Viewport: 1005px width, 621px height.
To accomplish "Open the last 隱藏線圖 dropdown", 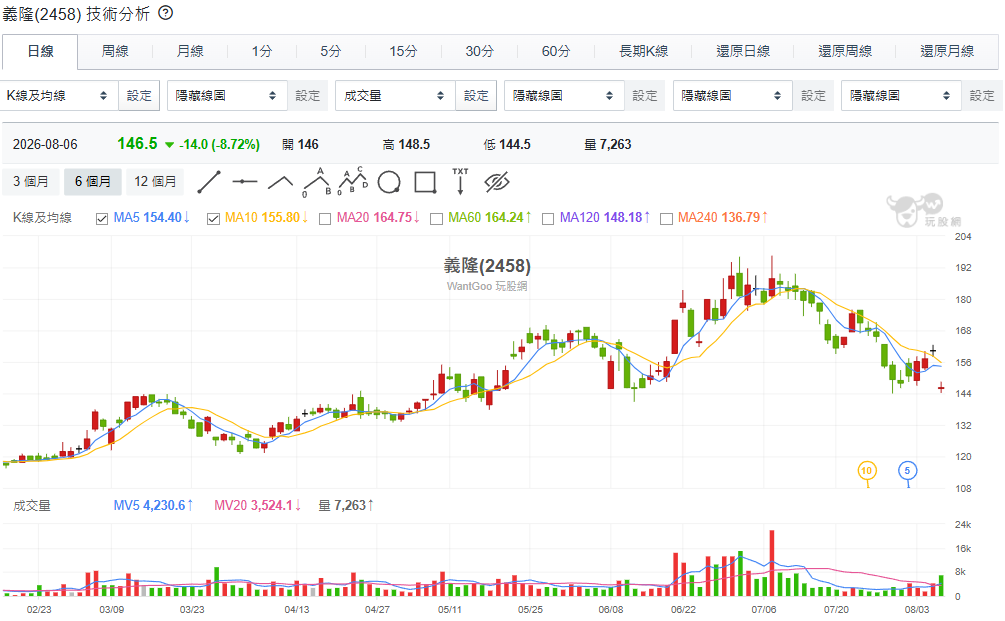I will pyautogui.click(x=901, y=95).
